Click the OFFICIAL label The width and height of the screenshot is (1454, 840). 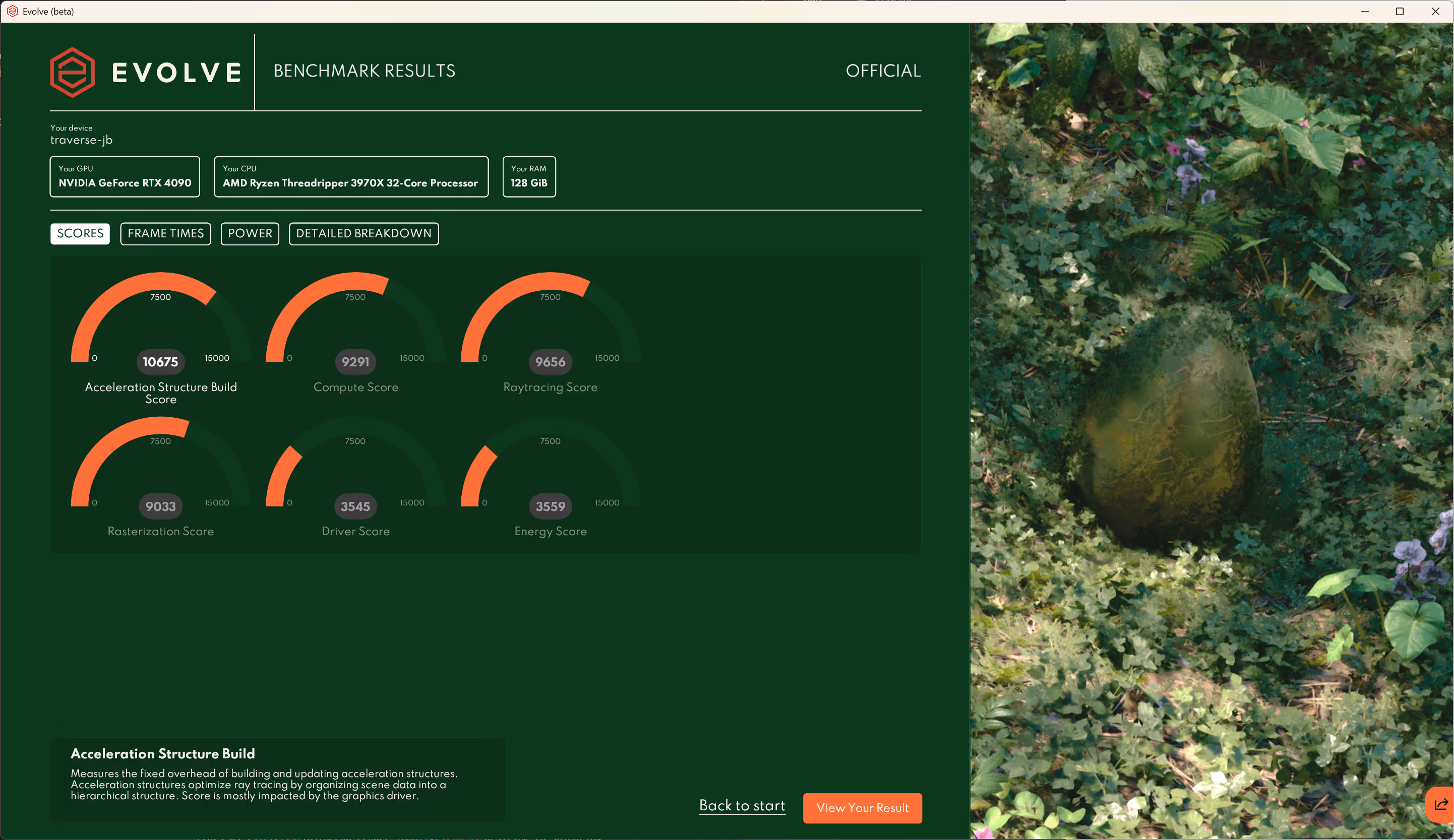[883, 71]
